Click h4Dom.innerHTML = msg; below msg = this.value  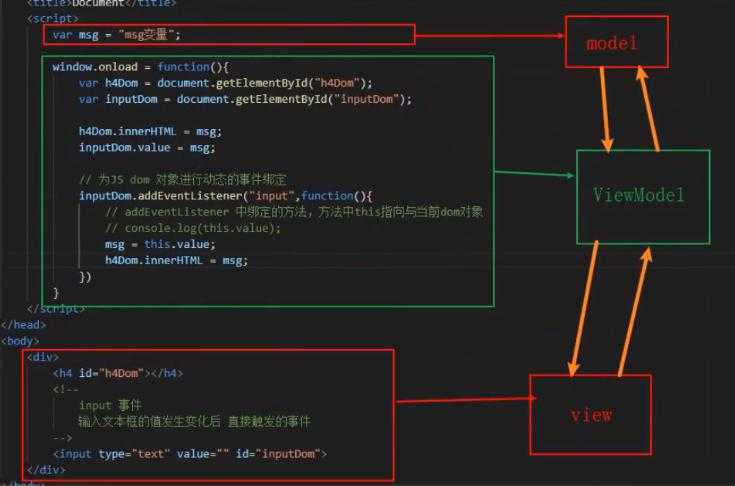click(x=176, y=261)
